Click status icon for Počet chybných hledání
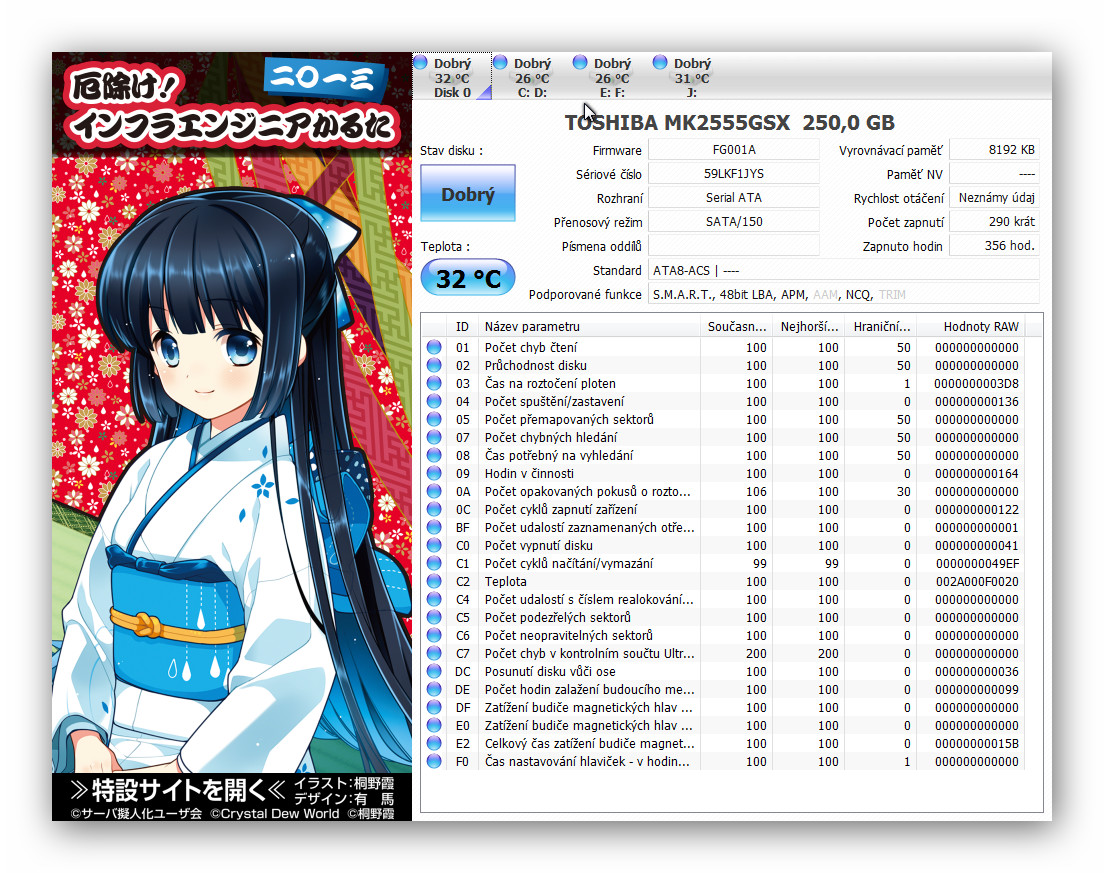Image resolution: width=1104 pixels, height=873 pixels. pyautogui.click(x=434, y=437)
